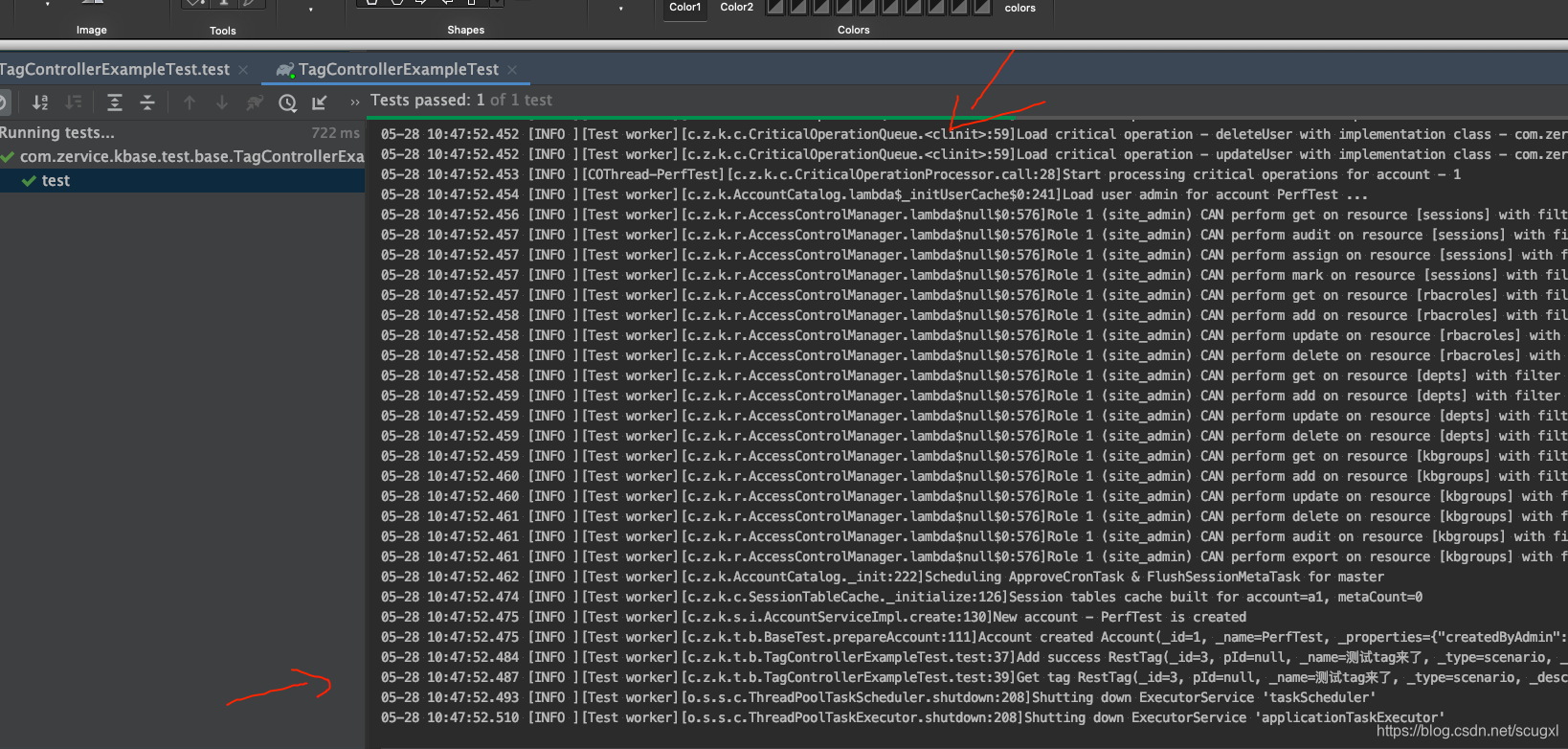Click log line 'New account - PerfTest is created'
The image size is (1568, 749).
coord(814,617)
